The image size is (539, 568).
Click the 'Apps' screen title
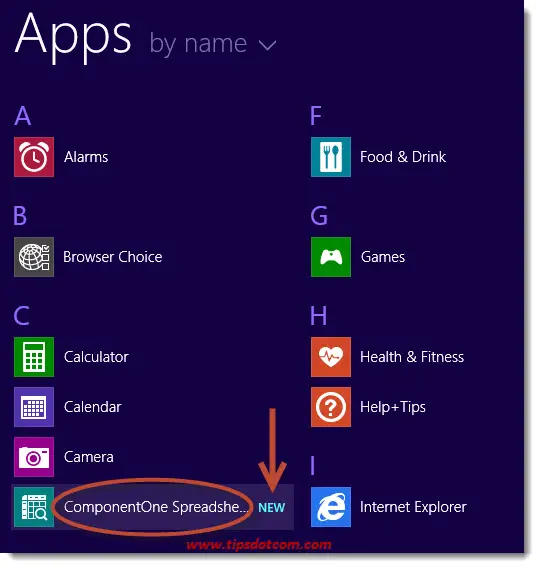(73, 38)
